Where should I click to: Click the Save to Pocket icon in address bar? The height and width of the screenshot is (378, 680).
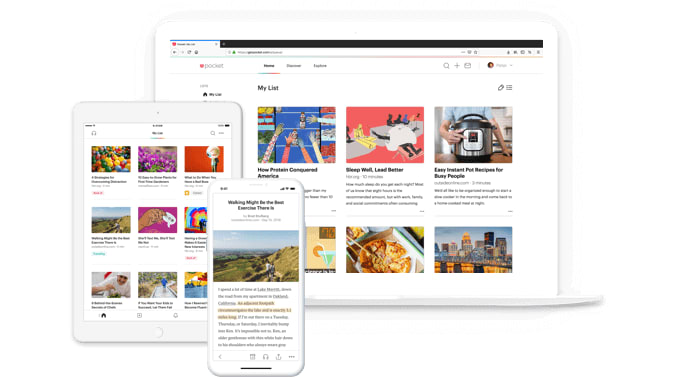(469, 52)
